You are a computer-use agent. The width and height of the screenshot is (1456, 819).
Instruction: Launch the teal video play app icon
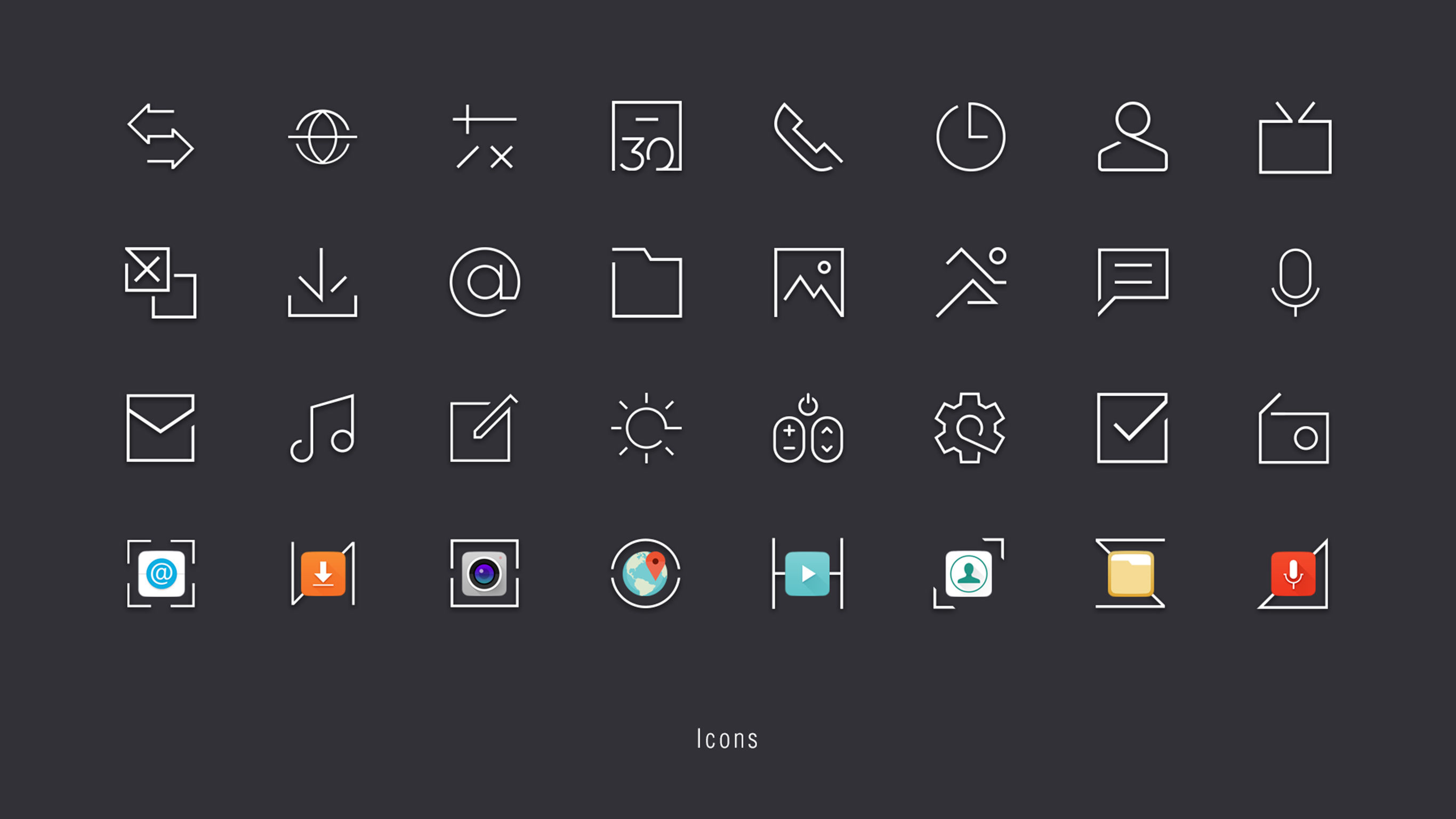pos(808,574)
